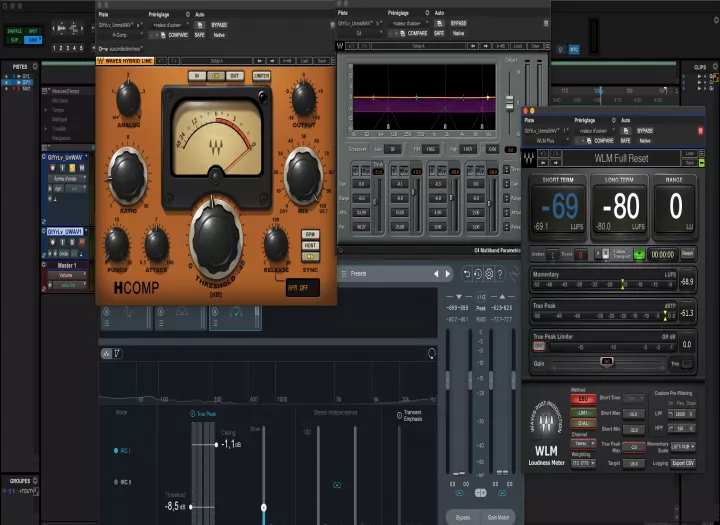Select the EBU method in WLM
Image resolution: width=720 pixels, height=525 pixels.
(583, 399)
